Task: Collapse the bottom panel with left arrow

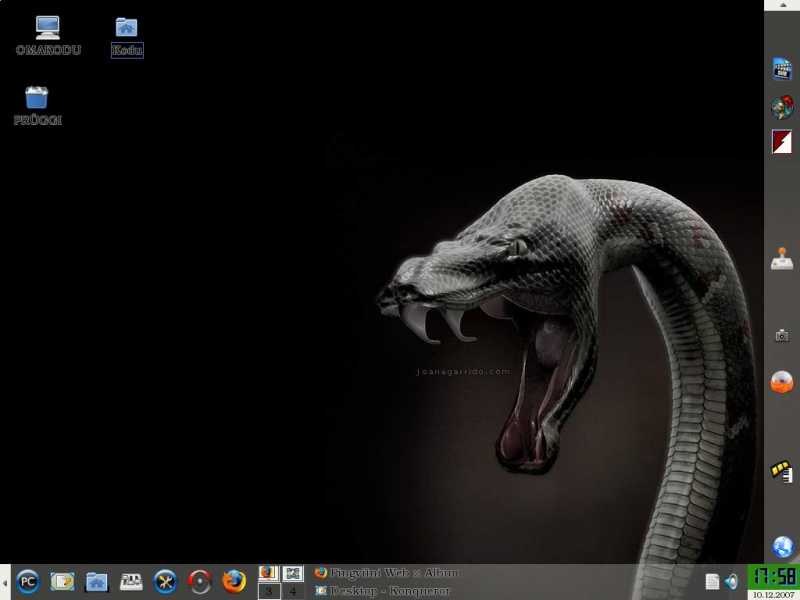Action: click(5, 582)
